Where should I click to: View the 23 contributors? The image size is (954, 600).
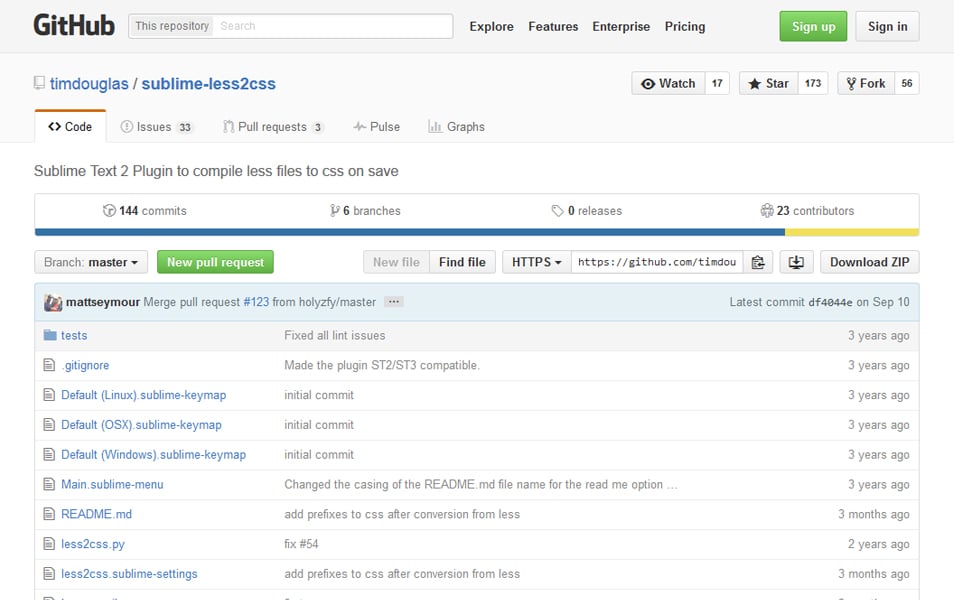tap(806, 210)
